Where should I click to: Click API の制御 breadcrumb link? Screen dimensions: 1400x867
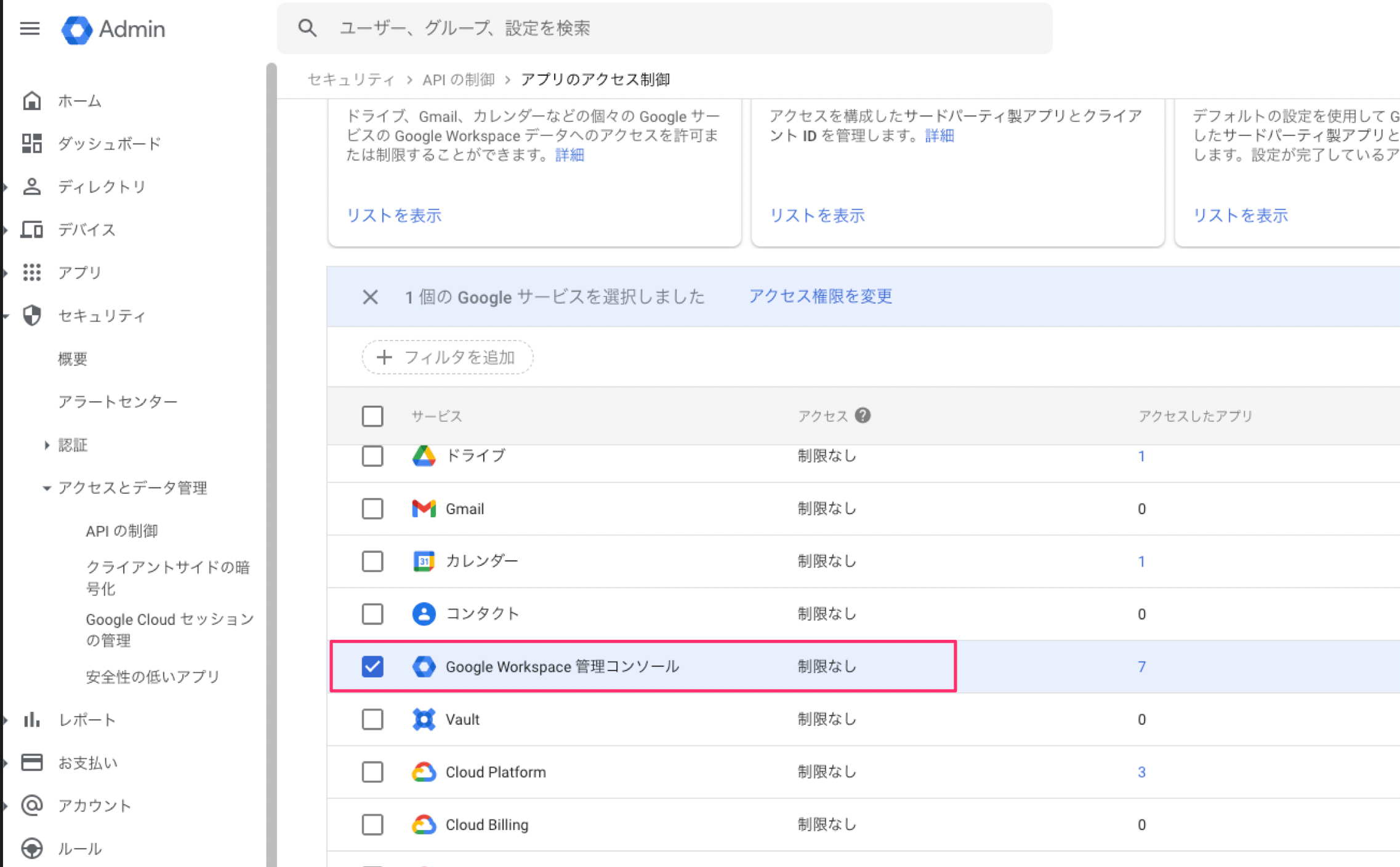click(x=459, y=79)
